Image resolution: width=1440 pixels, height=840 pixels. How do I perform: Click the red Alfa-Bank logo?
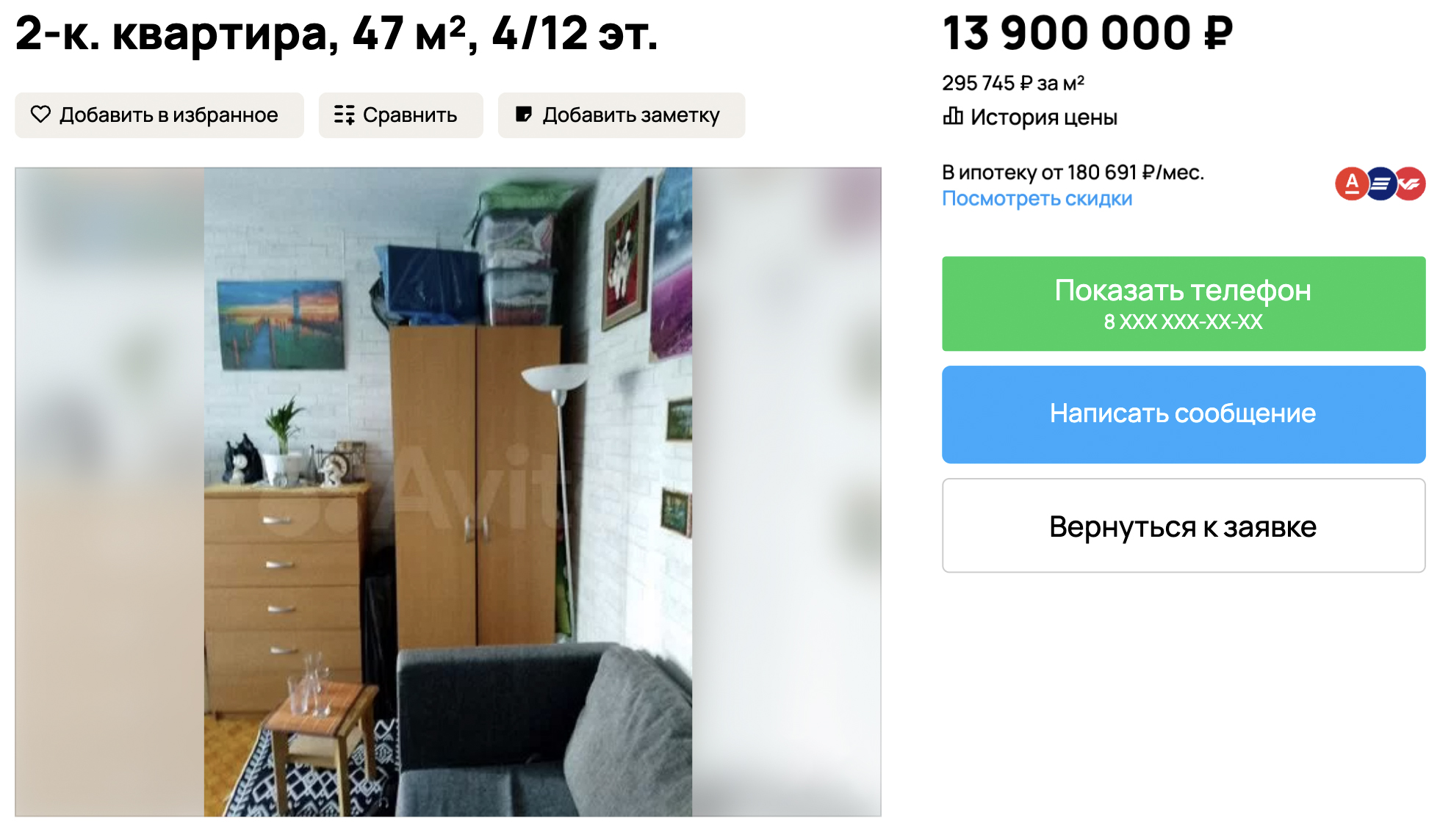pos(1351,184)
